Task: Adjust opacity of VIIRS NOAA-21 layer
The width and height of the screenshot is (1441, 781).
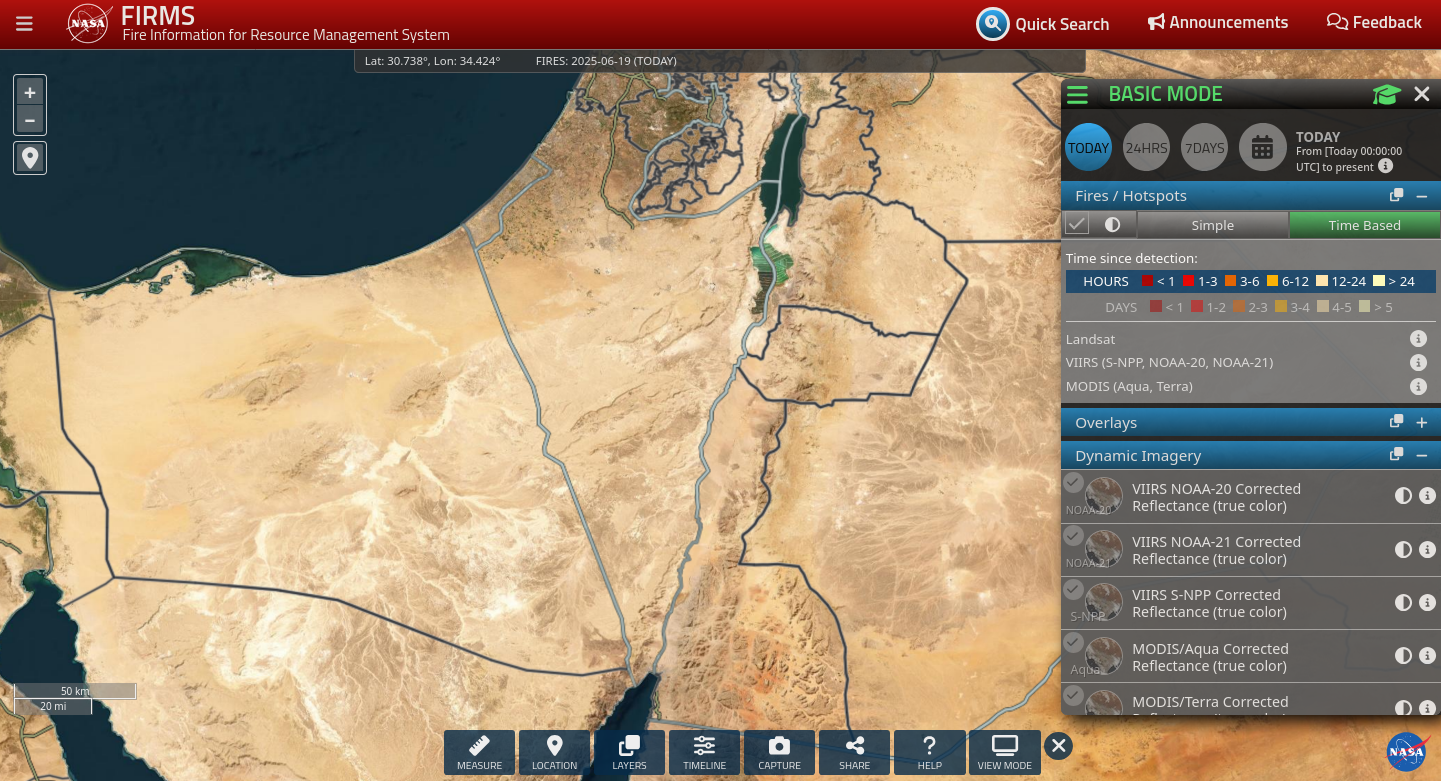Action: click(x=1403, y=549)
